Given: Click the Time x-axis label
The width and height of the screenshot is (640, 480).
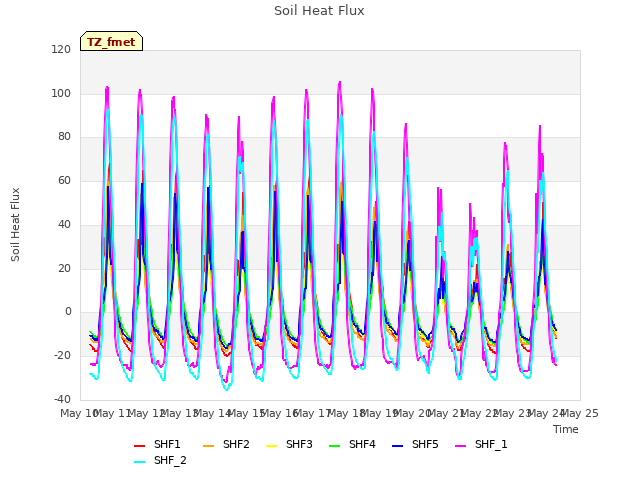Looking at the screenshot, I should pos(566,429).
